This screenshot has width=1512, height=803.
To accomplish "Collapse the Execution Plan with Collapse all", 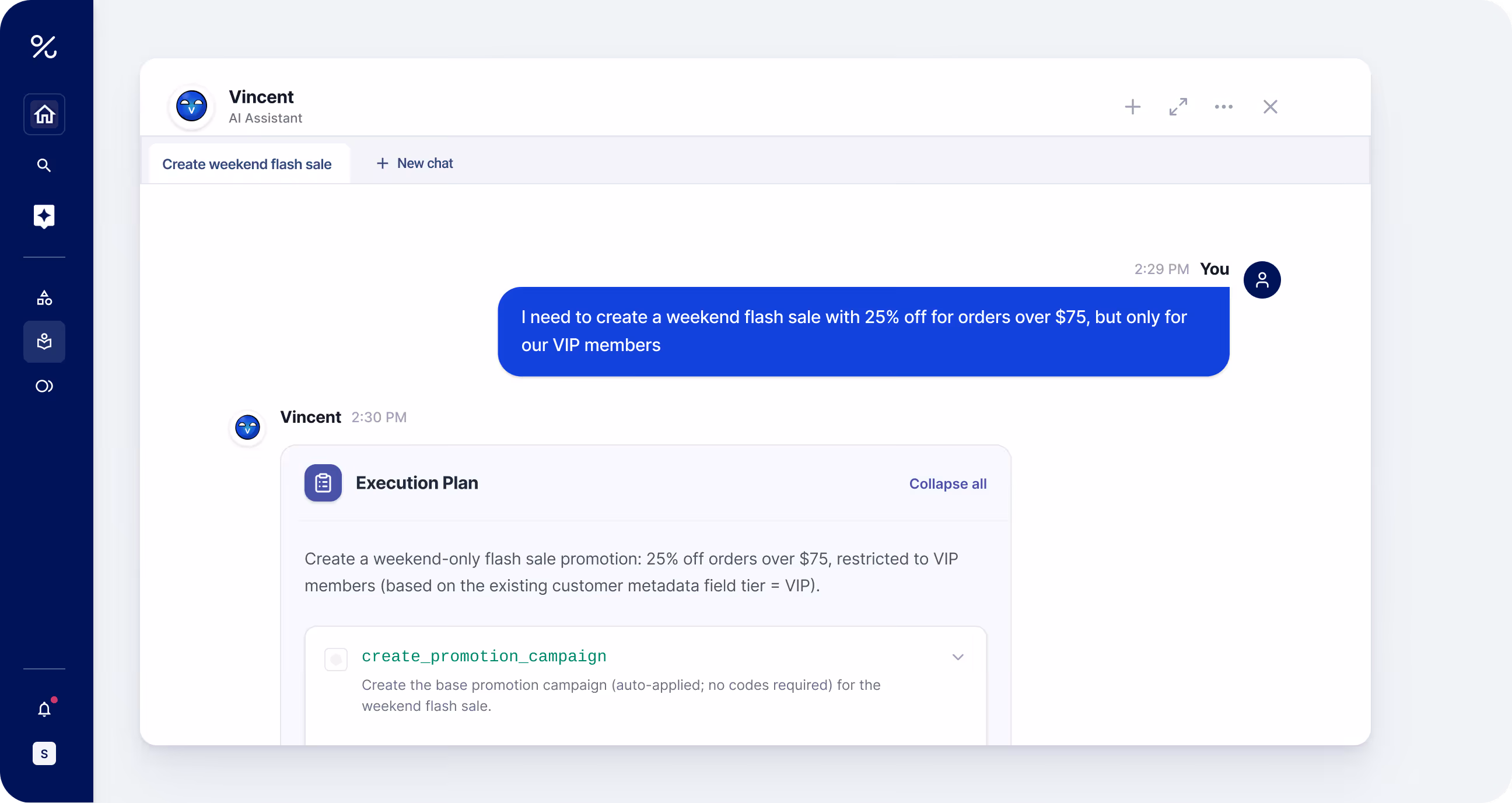I will [x=948, y=483].
